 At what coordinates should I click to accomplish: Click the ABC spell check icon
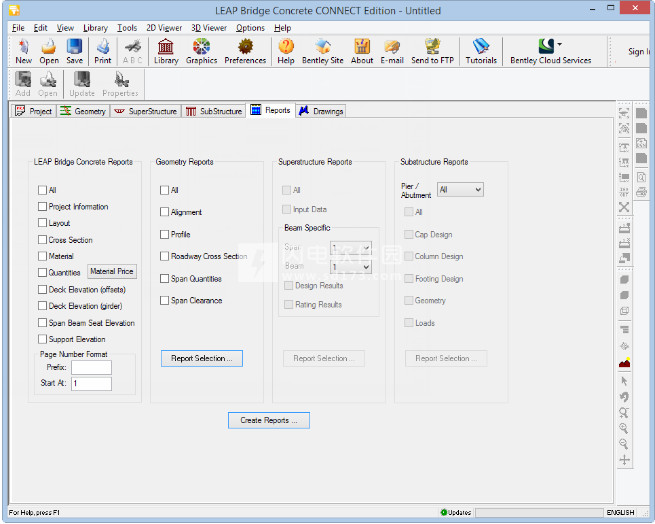click(132, 51)
